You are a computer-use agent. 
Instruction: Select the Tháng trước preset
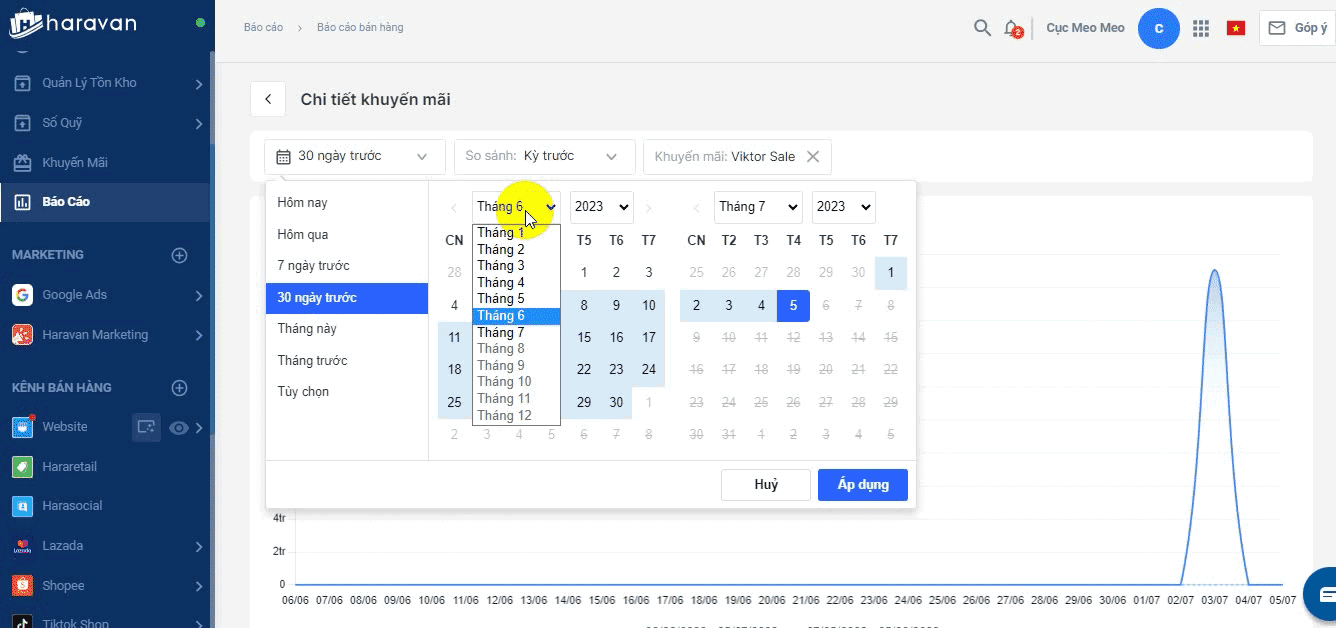click(313, 360)
